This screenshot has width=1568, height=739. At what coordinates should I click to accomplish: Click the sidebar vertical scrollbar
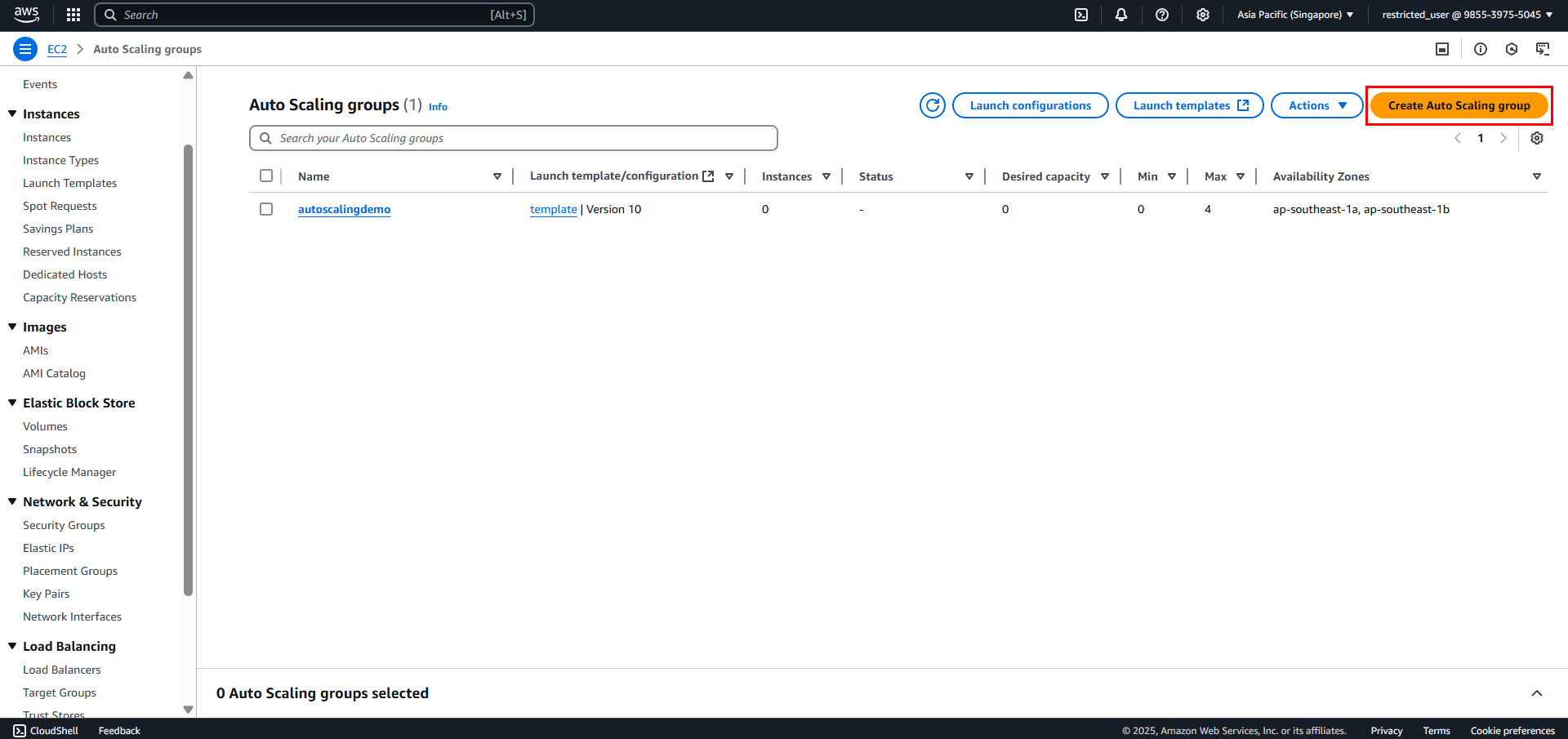click(189, 370)
